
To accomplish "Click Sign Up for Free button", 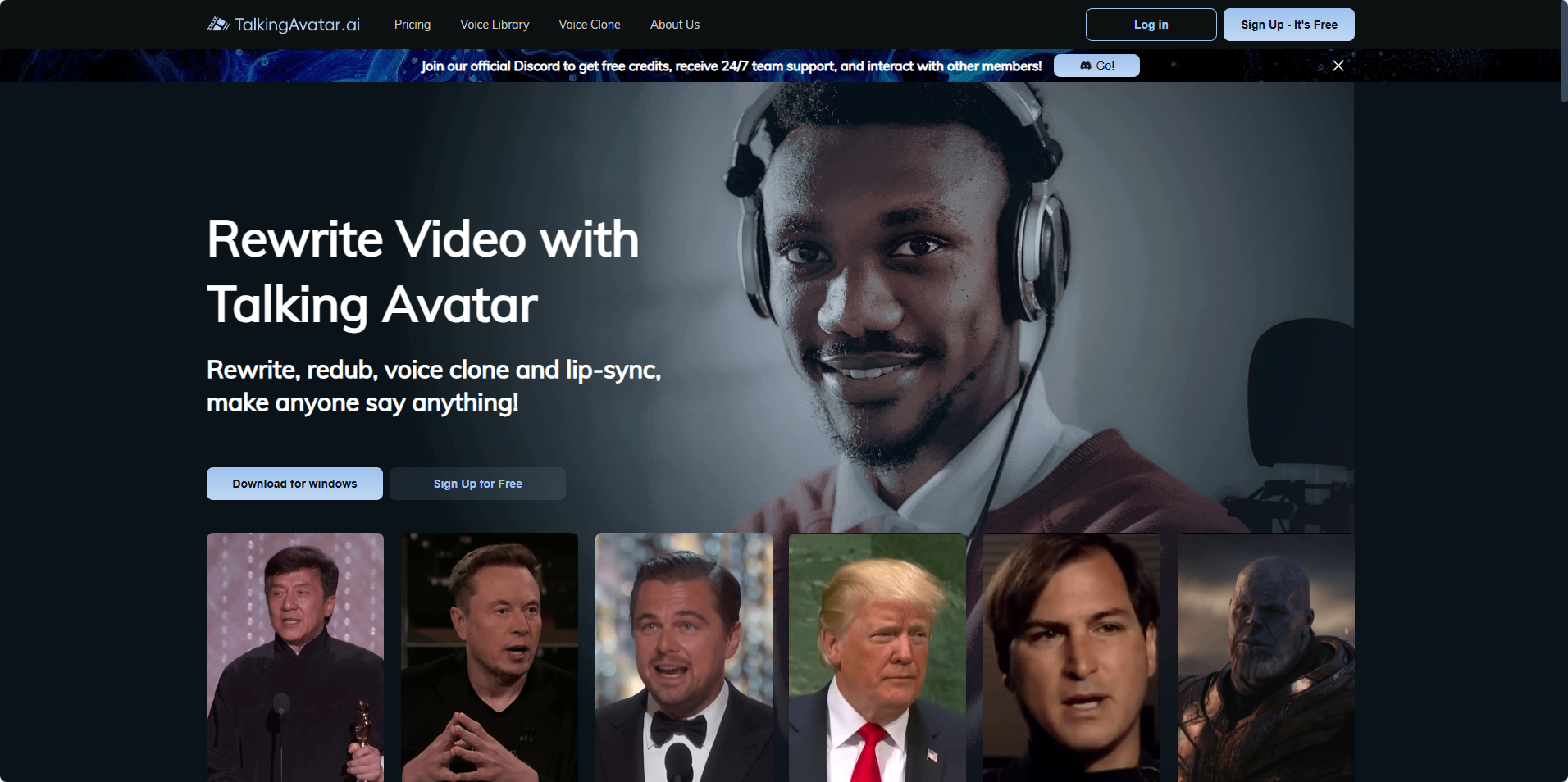I will 478,484.
